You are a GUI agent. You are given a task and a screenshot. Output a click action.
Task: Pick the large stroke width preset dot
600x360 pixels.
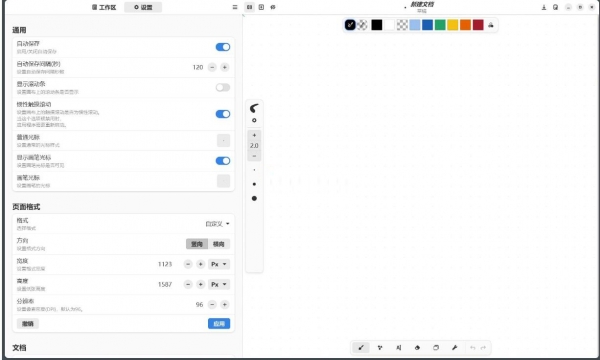coord(254,198)
